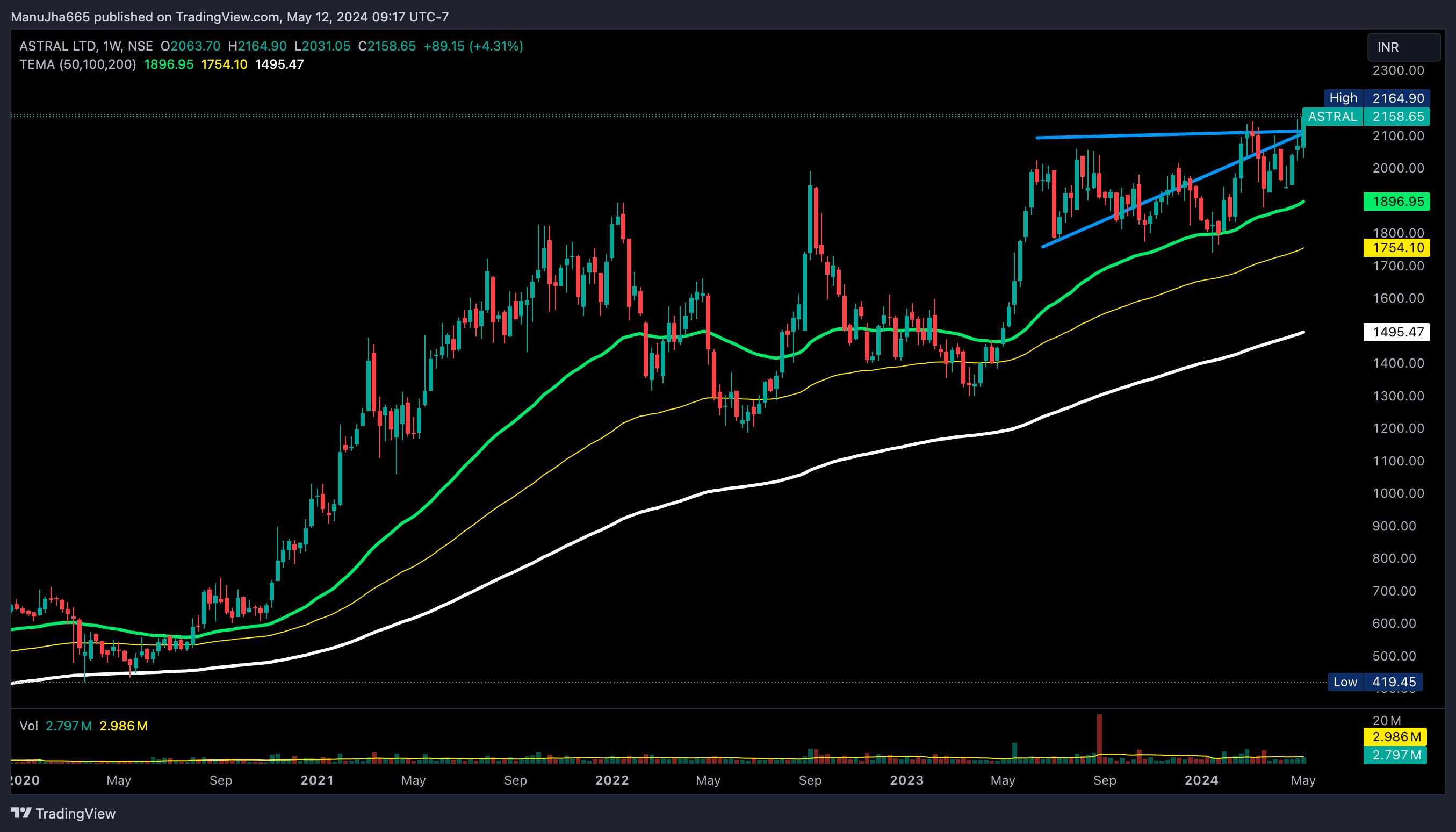
Task: Click the 2024 label on the time axis
Action: [1201, 780]
